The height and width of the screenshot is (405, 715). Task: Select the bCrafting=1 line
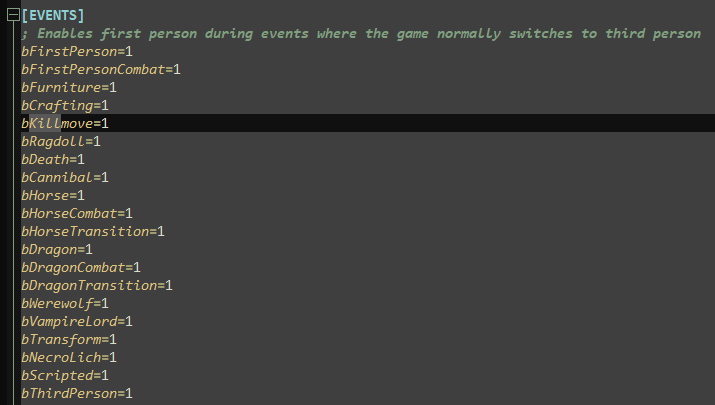(65, 105)
